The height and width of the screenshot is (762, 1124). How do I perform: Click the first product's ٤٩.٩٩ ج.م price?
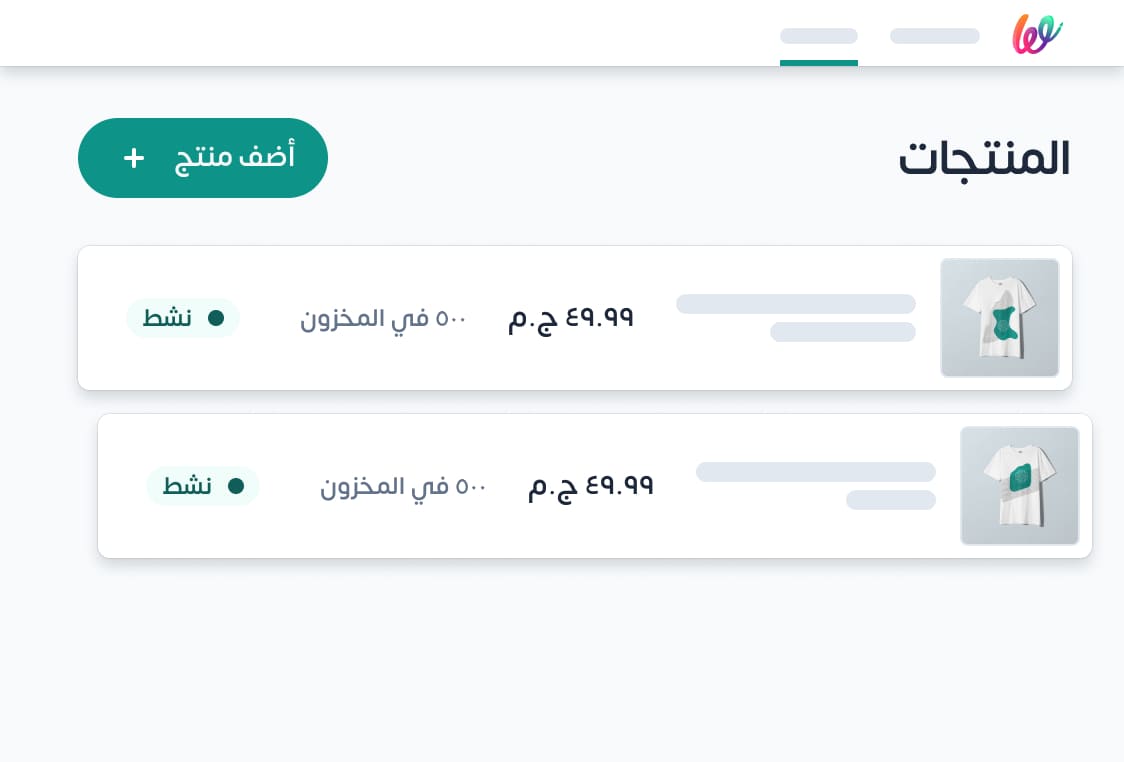[571, 318]
